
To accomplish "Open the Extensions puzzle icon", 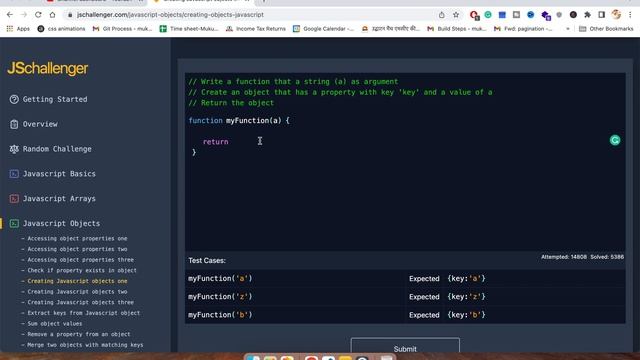I will [587, 15].
